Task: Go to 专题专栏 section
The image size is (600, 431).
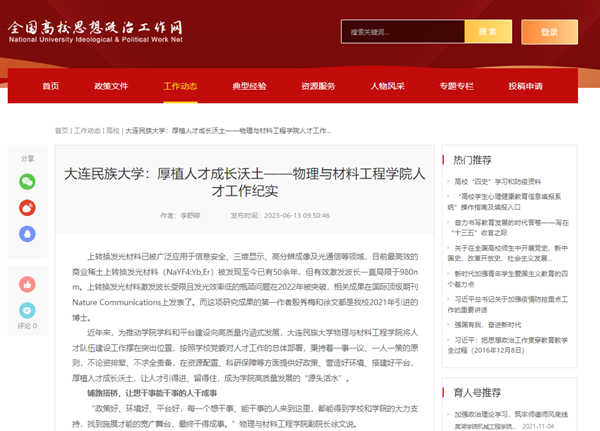Action: click(x=457, y=86)
